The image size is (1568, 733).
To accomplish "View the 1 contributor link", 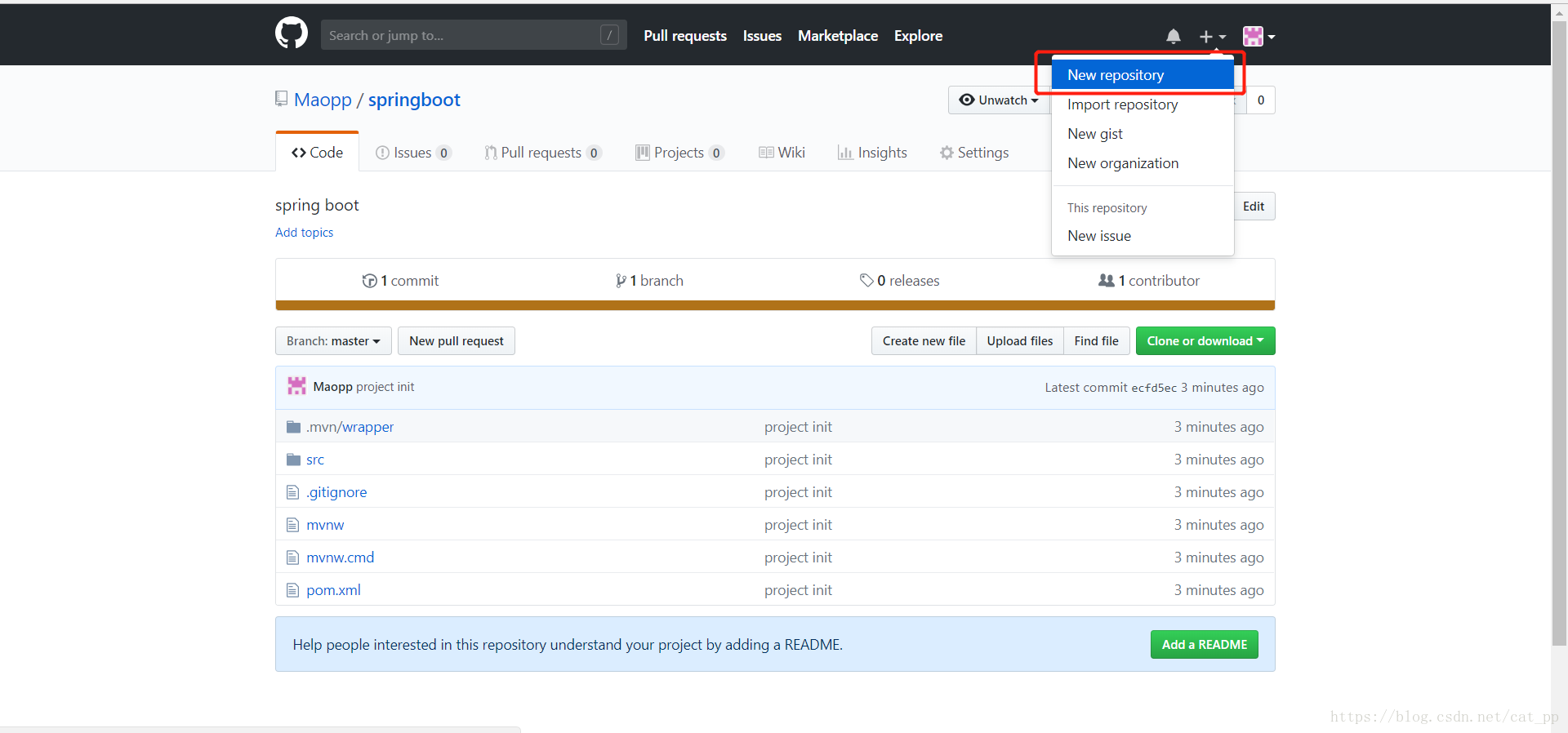I will (x=1149, y=281).
